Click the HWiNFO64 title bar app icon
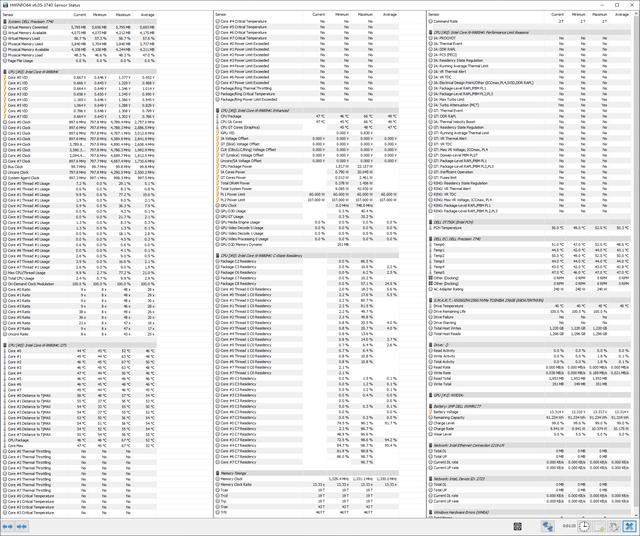Viewport: 640px width, 536px height. click(5, 5)
